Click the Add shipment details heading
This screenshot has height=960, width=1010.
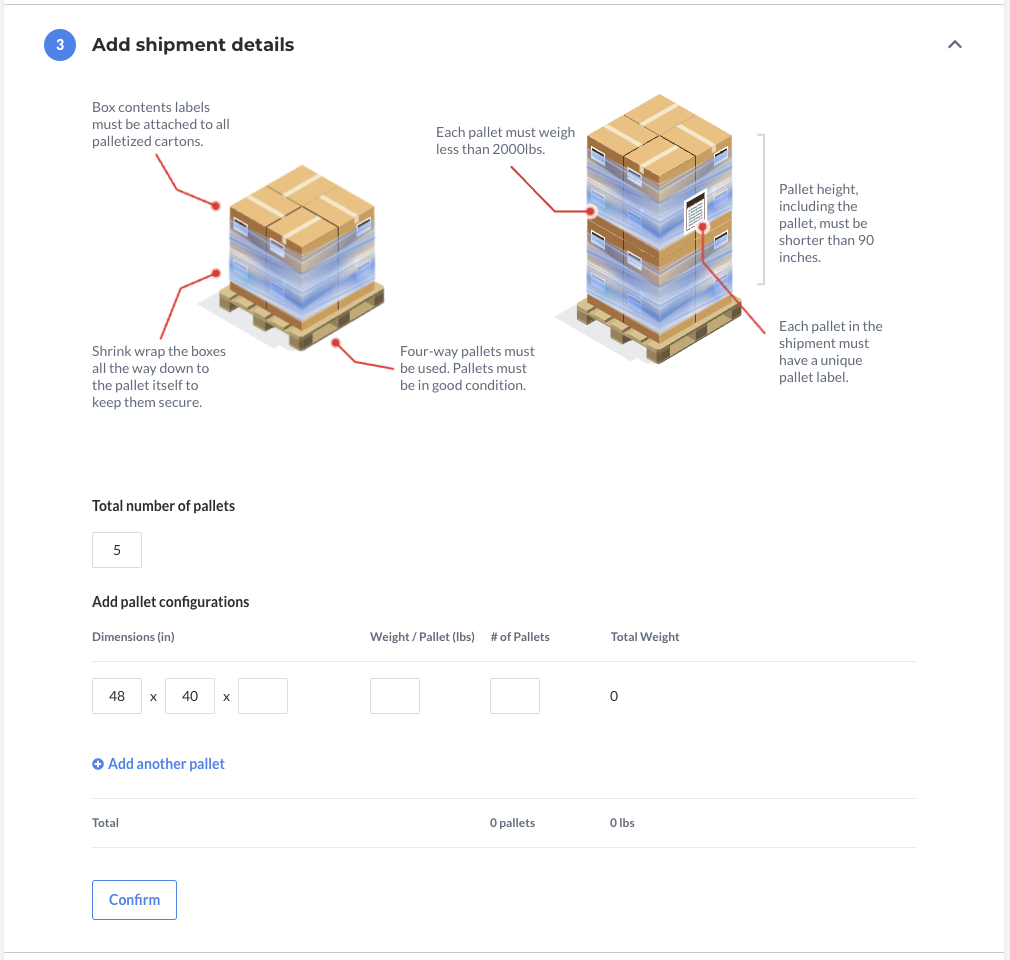pyautogui.click(x=193, y=45)
